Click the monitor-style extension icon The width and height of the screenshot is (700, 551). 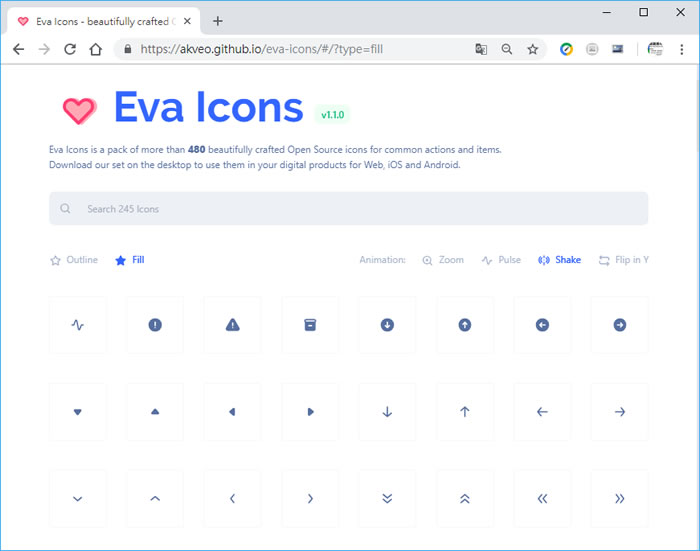pos(618,49)
